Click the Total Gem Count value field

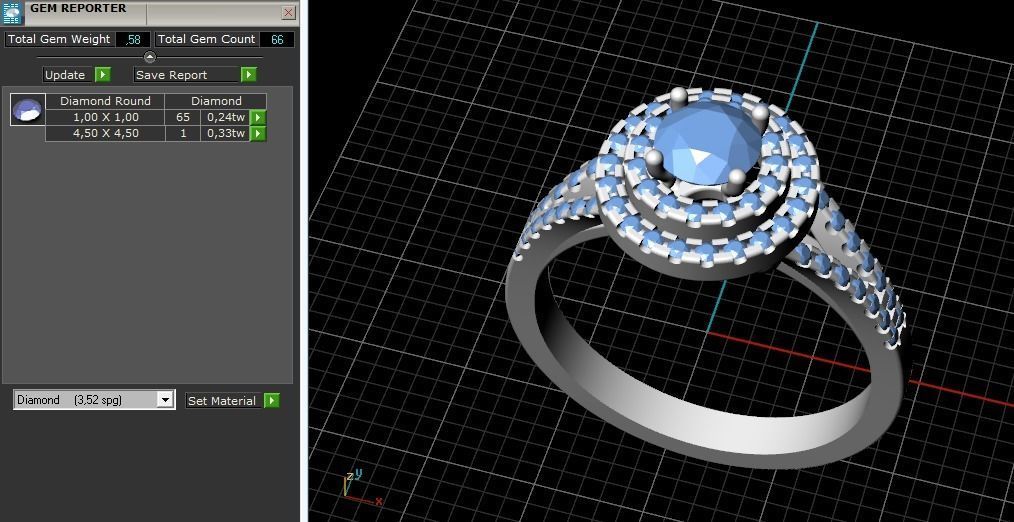[277, 39]
